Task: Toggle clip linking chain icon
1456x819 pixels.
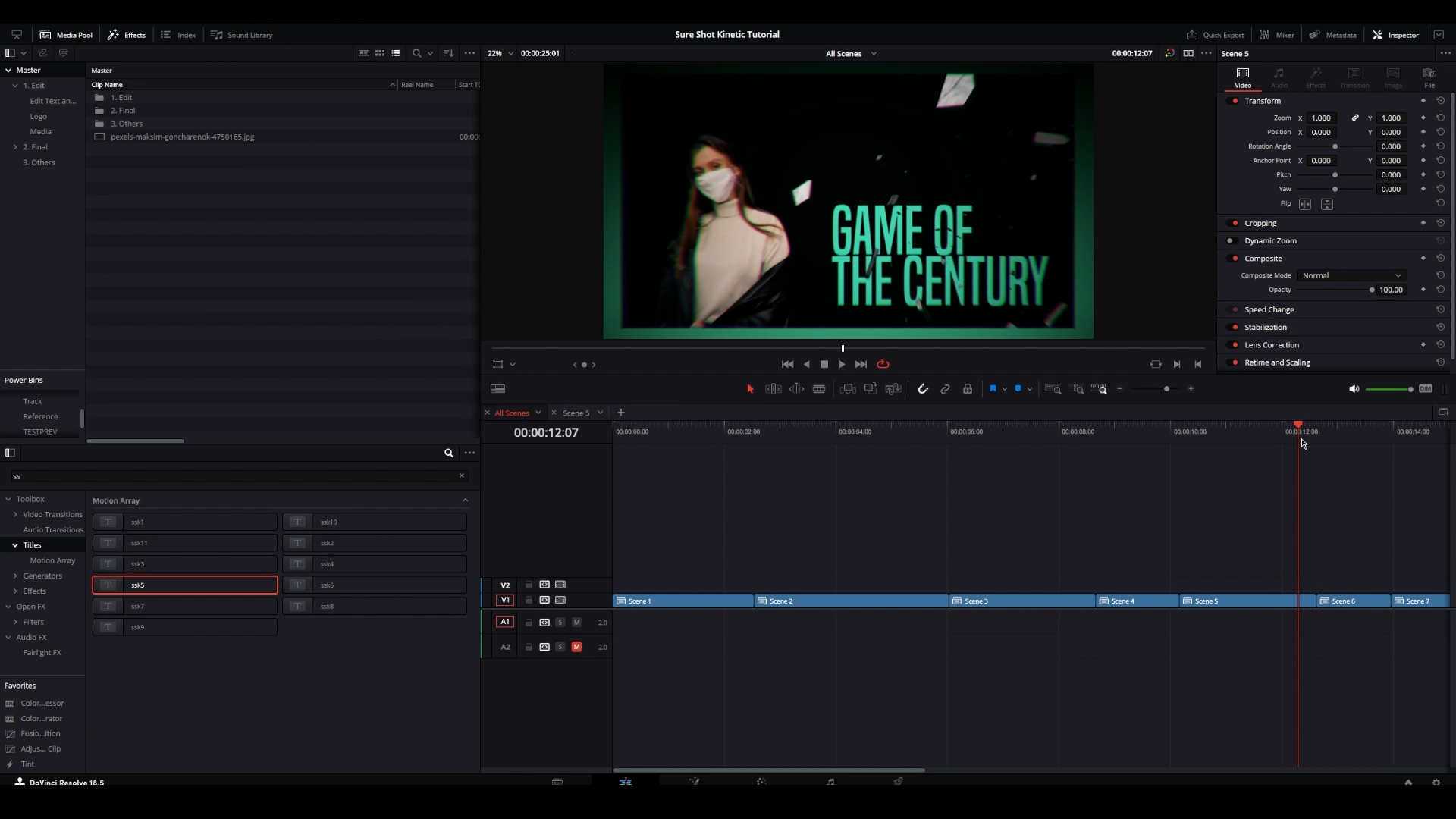Action: click(x=945, y=389)
